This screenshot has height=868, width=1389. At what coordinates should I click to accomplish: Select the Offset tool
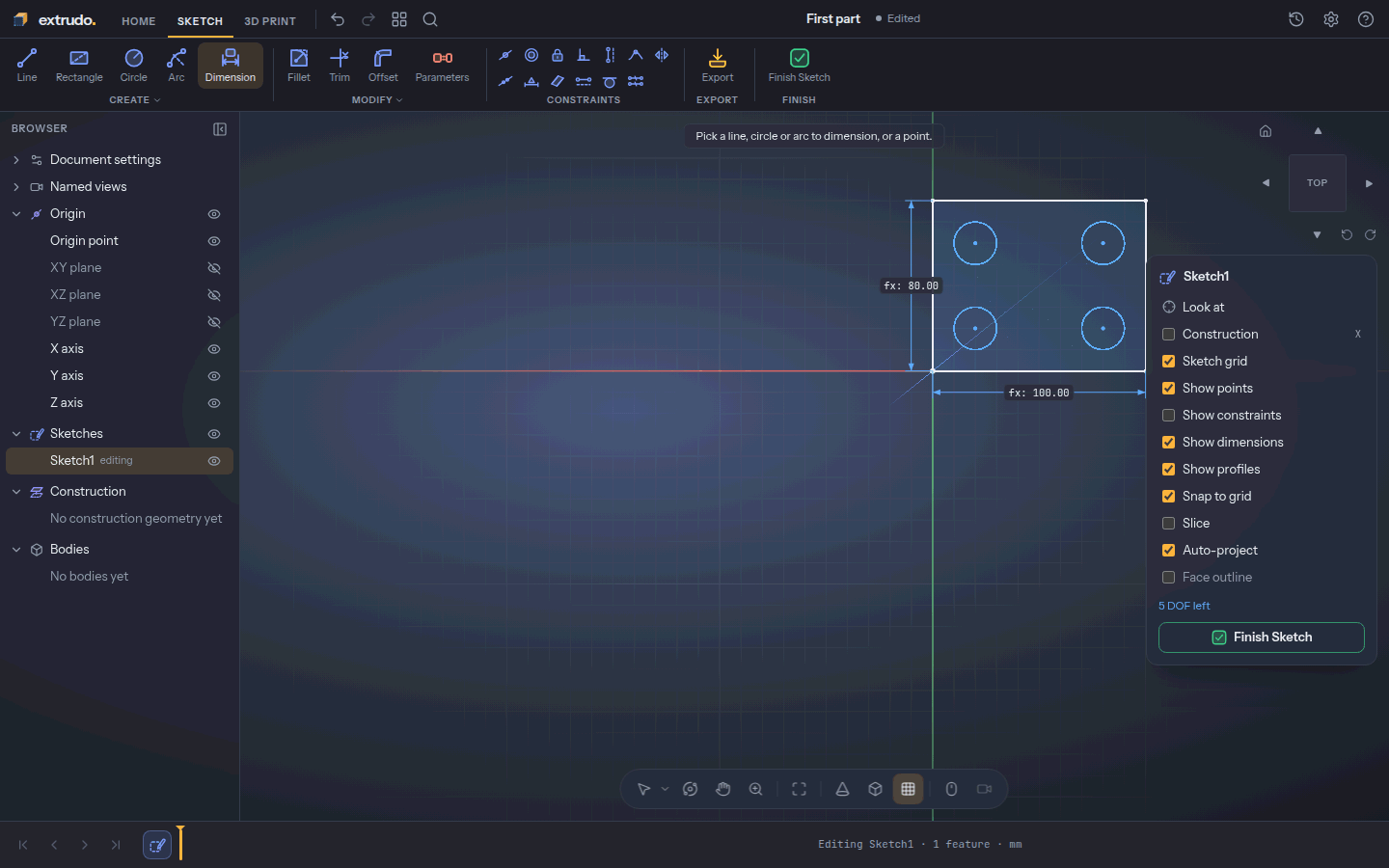383,66
